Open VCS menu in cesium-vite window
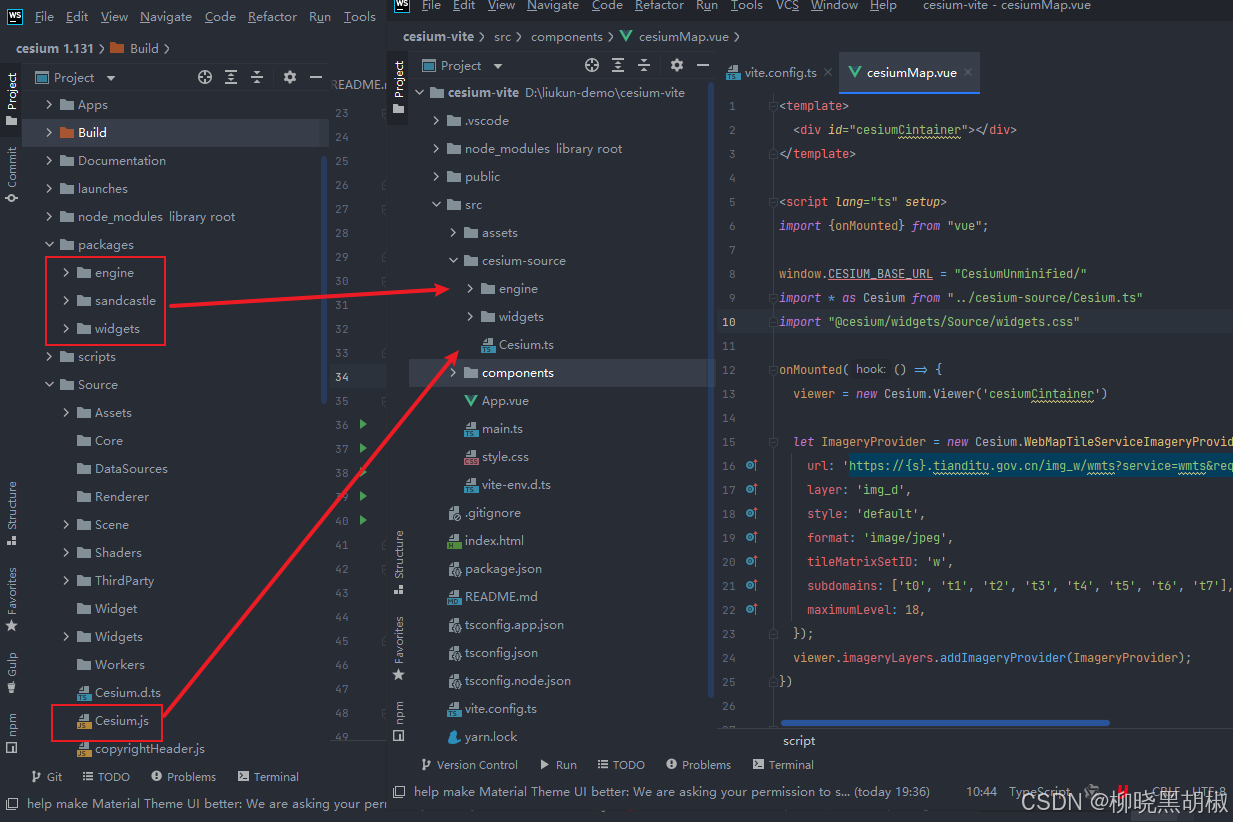The width and height of the screenshot is (1233, 822). [788, 5]
